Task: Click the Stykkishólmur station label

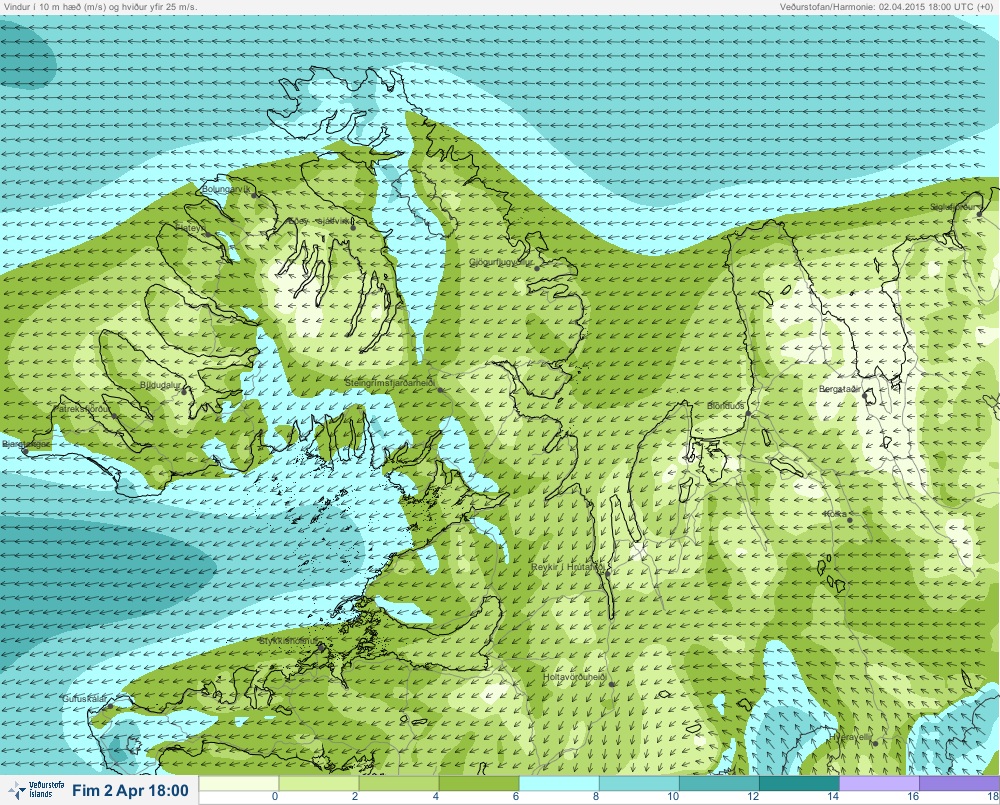Action: pyautogui.click(x=288, y=640)
